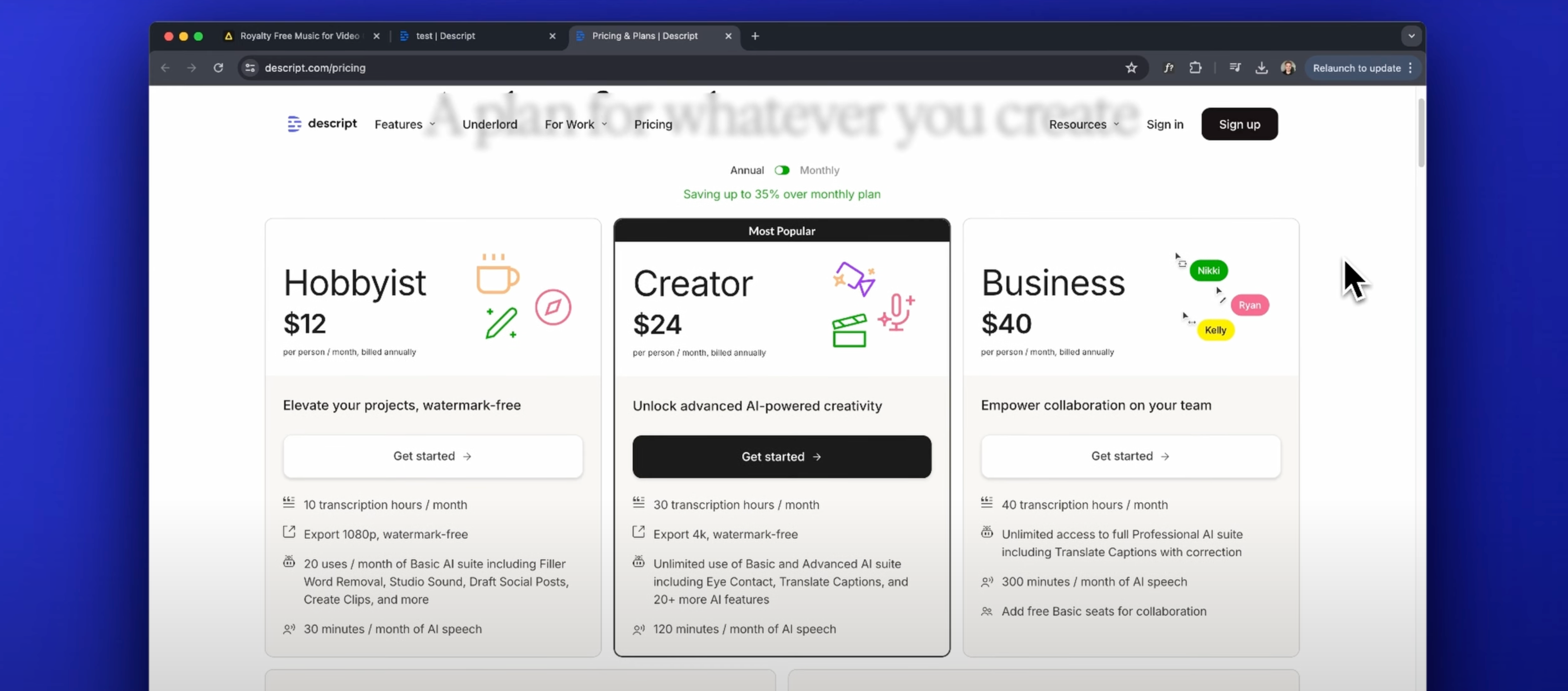
Task: Click the Creator export 4k icon
Action: click(638, 532)
